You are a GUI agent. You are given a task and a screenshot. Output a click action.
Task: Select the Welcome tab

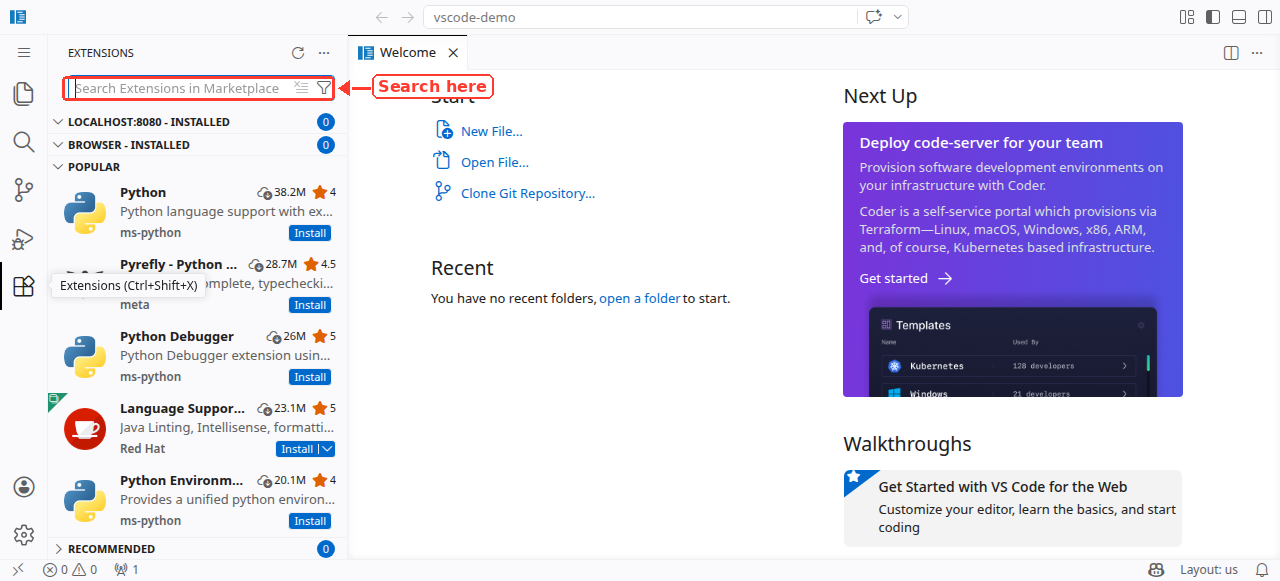coord(408,53)
